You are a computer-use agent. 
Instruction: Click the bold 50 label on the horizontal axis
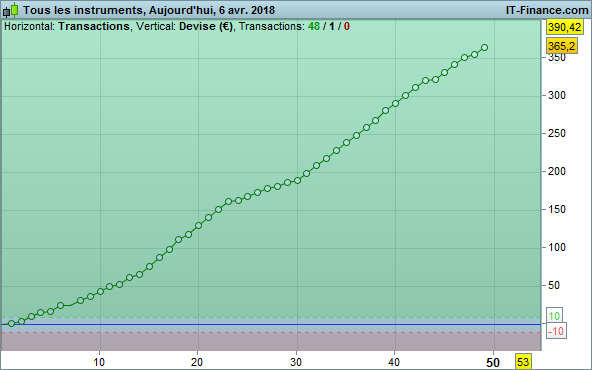[x=493, y=363]
